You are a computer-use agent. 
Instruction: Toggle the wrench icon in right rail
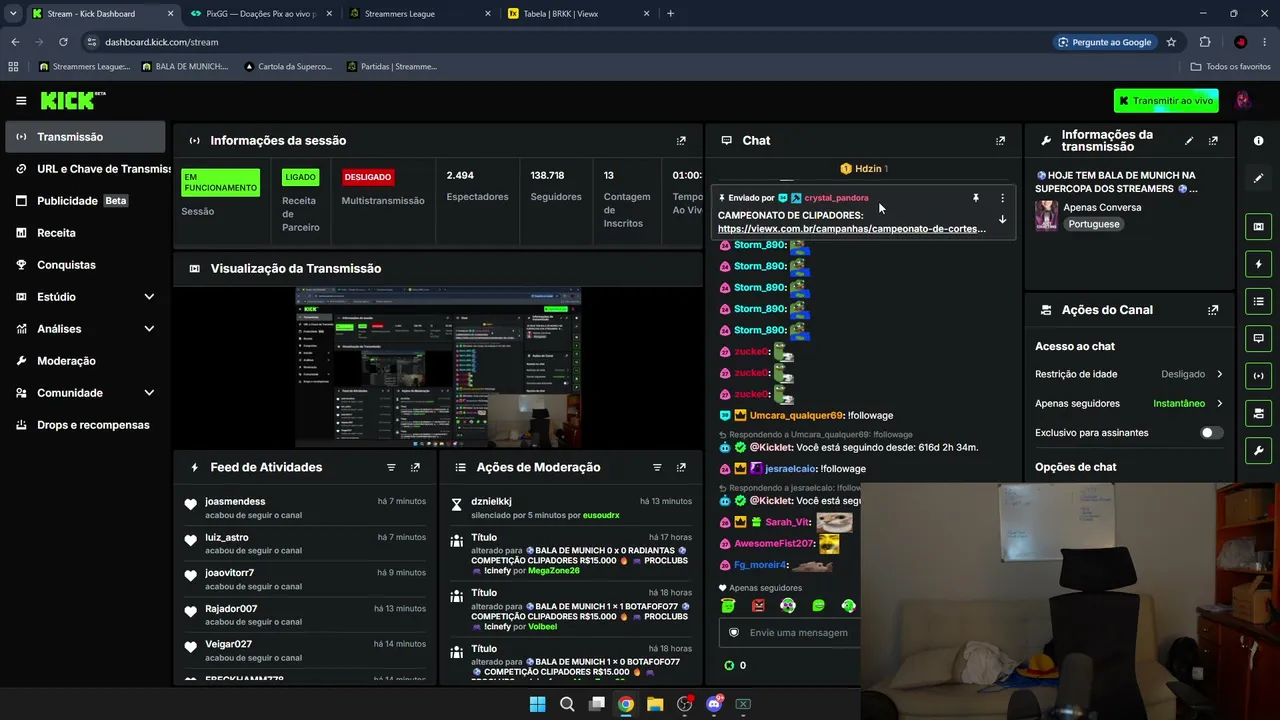pyautogui.click(x=1258, y=451)
